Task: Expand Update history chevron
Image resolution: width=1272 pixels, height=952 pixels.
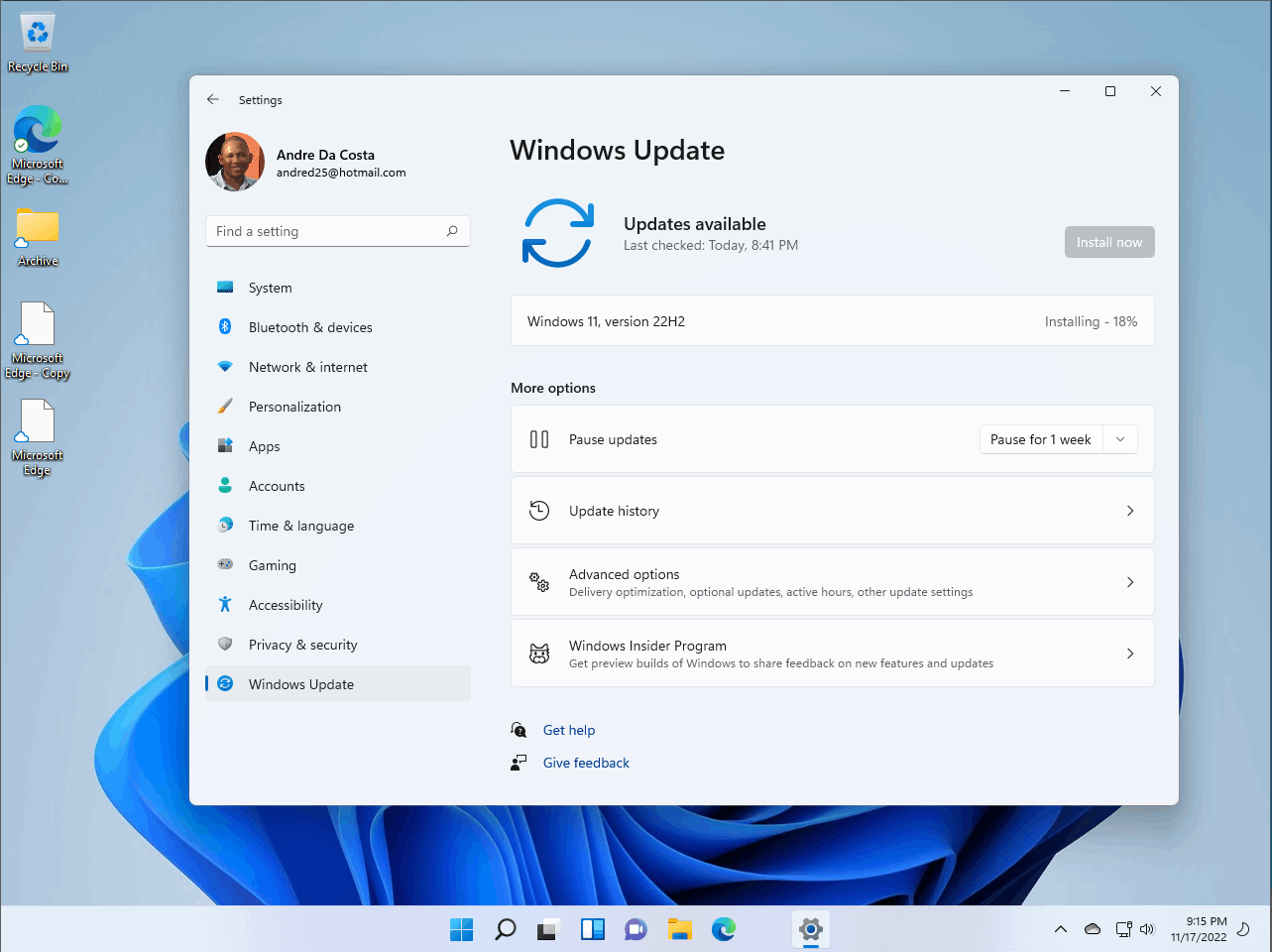Action: [x=1130, y=511]
